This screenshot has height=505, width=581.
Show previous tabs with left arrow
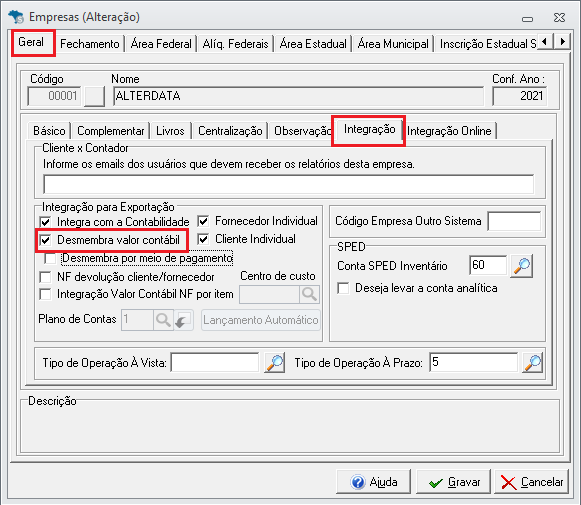click(545, 41)
